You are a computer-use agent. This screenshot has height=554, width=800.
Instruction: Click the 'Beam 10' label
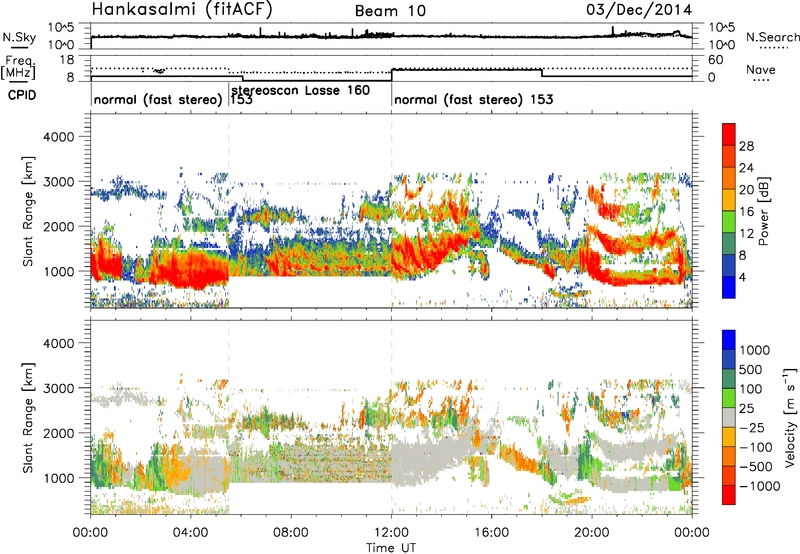pyautogui.click(x=390, y=11)
